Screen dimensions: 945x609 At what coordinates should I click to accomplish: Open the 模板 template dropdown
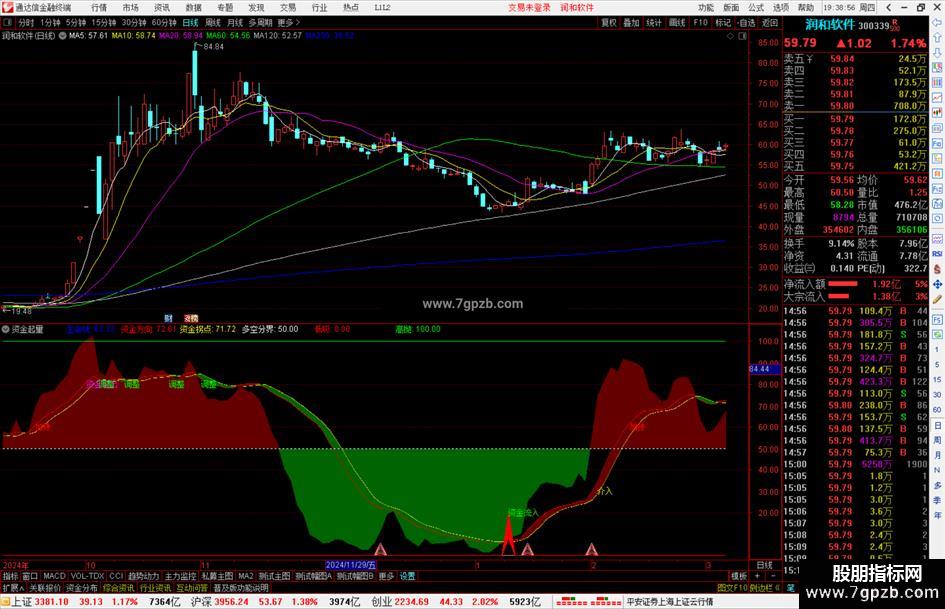click(739, 576)
